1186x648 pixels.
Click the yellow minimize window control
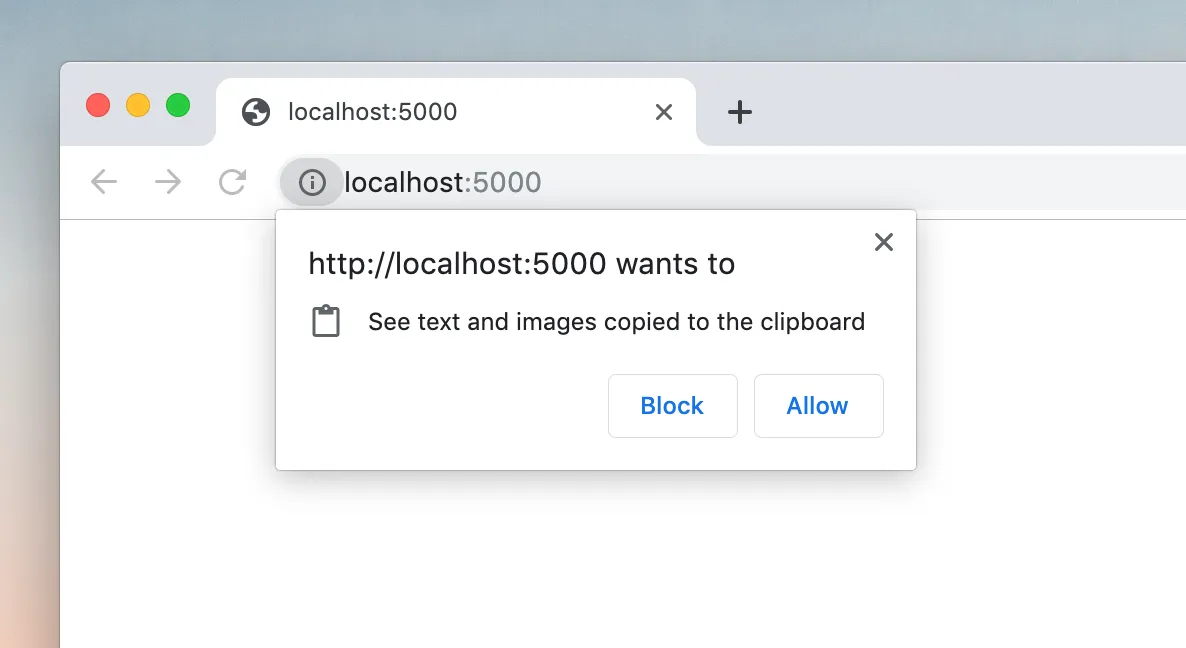(137, 104)
